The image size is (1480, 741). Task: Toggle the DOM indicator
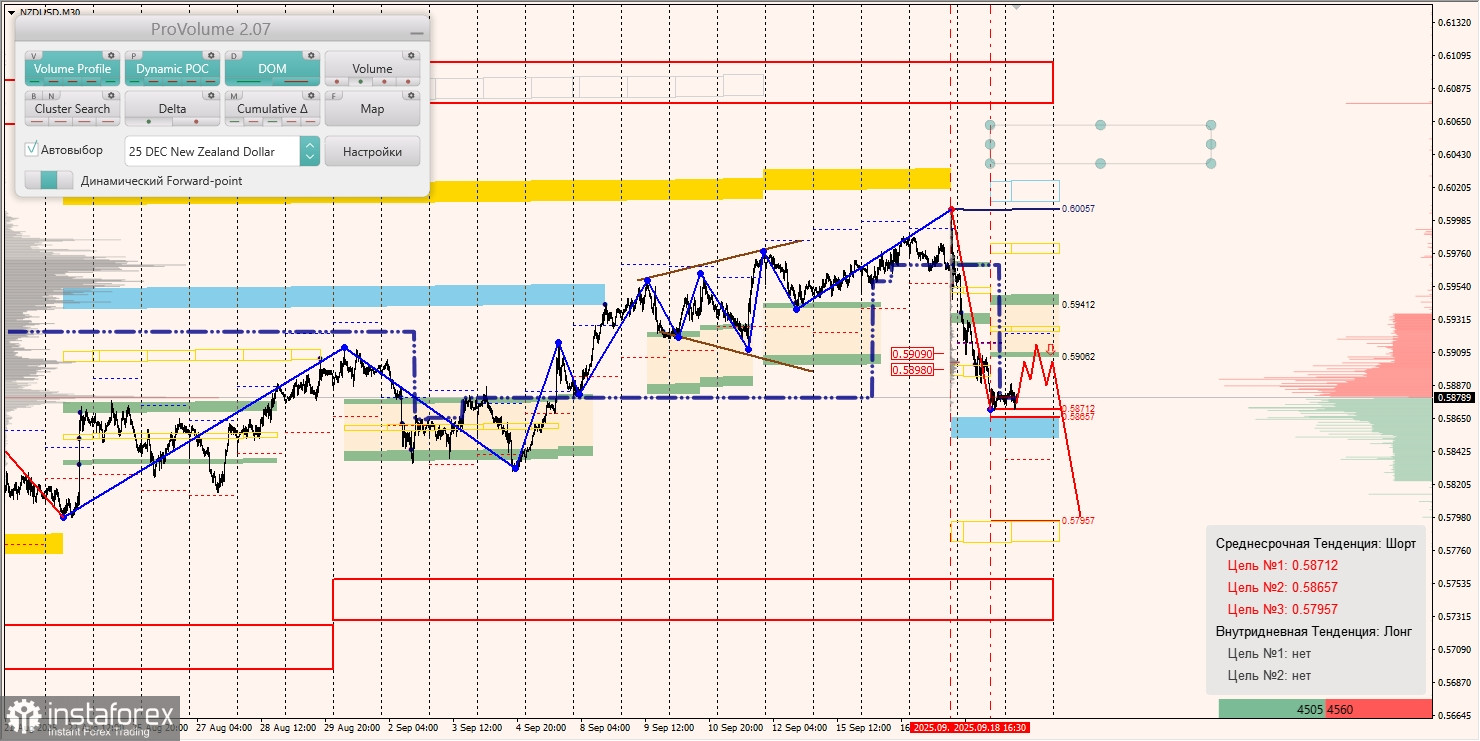272,69
